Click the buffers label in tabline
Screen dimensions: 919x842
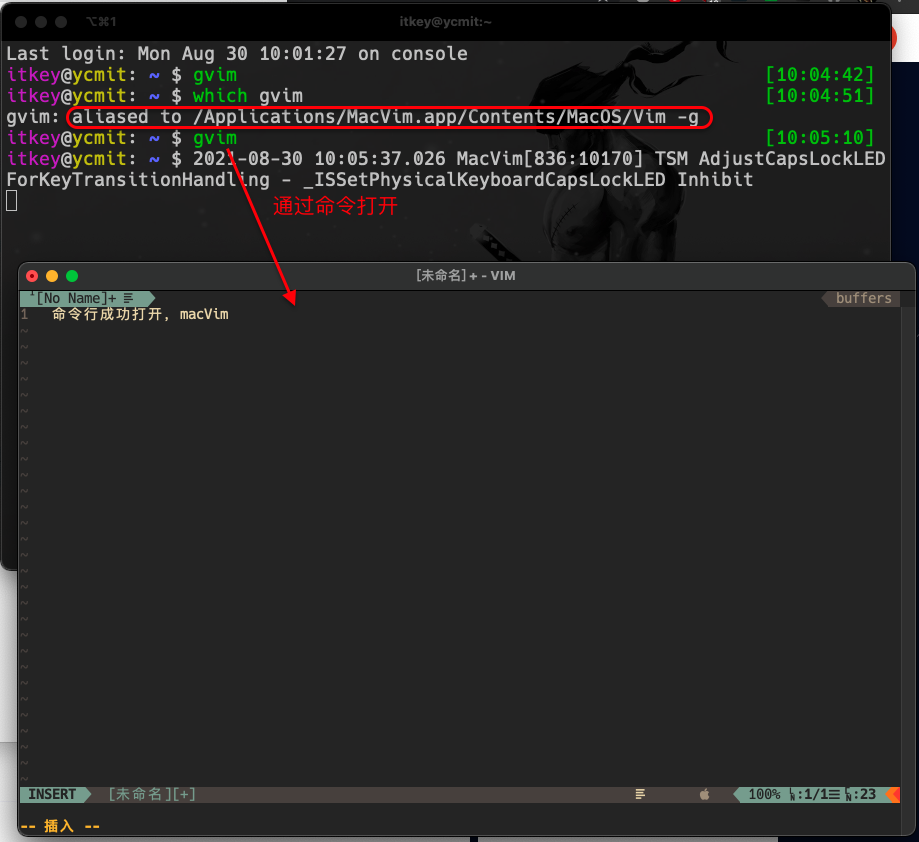863,298
